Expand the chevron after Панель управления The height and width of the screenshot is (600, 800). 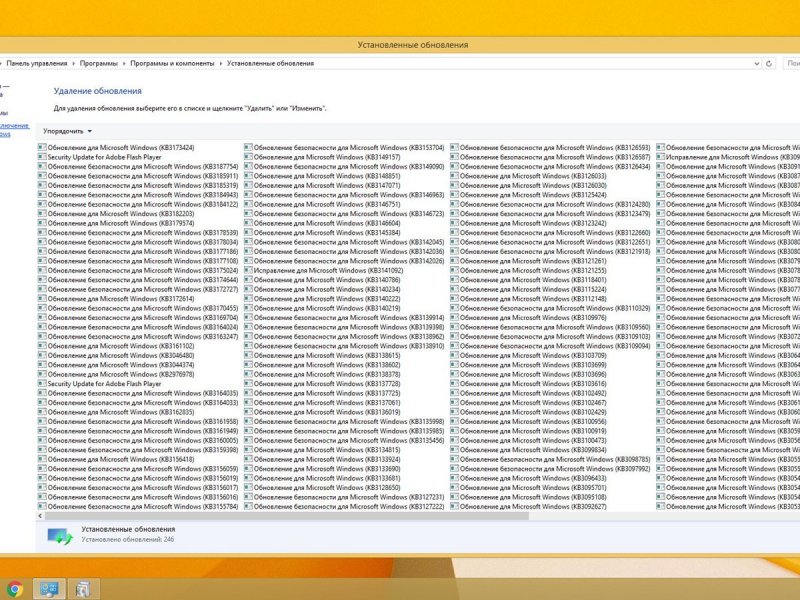(73, 63)
